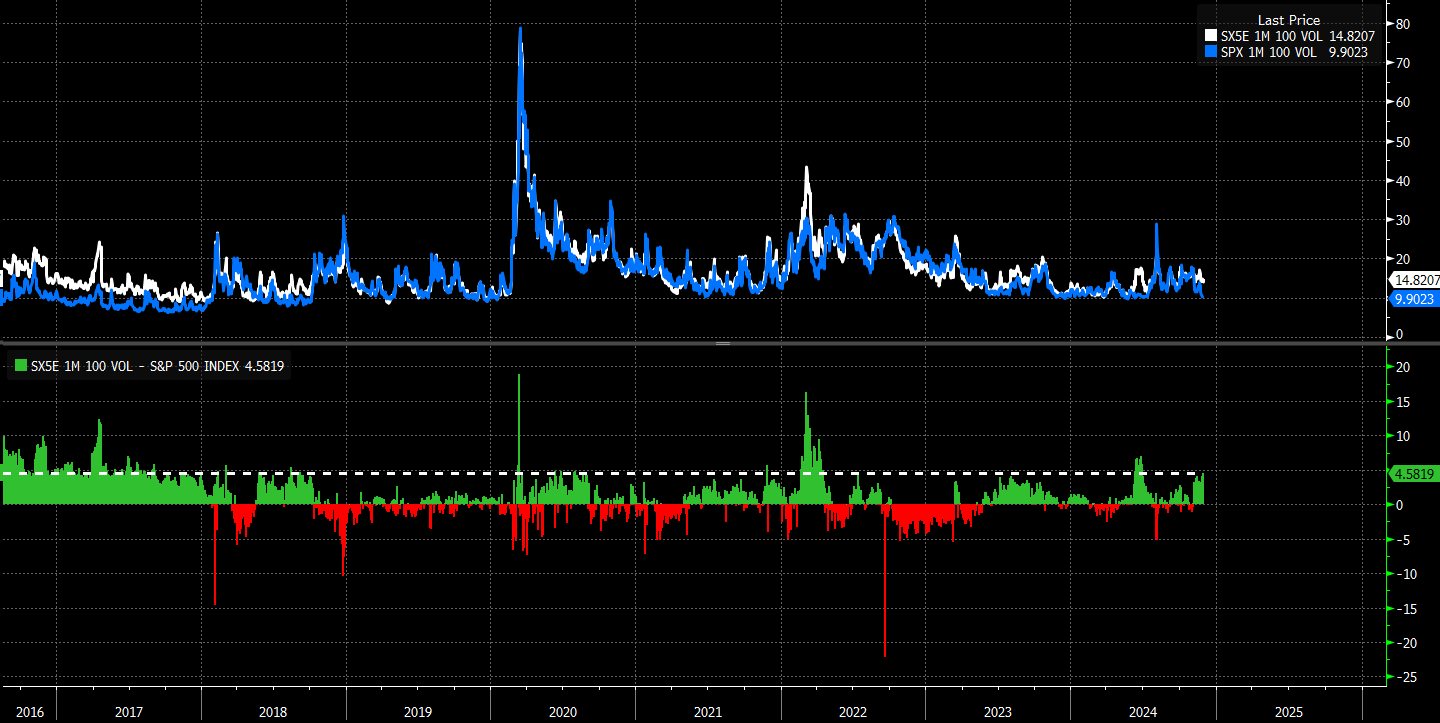Select 'SX5E 1M 100 VOL - S&P 500 INDEX' legend

coord(149,367)
